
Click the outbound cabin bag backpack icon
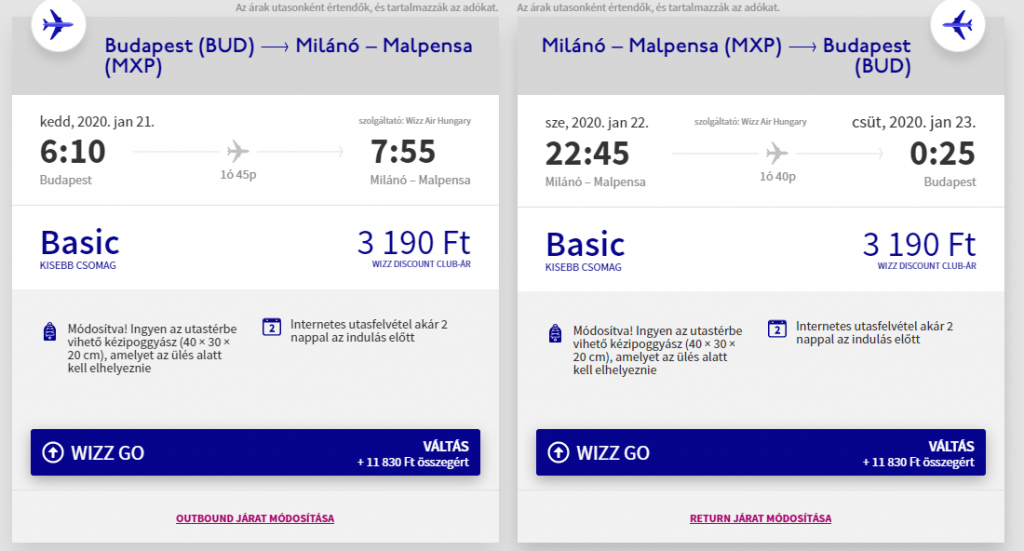coord(50,332)
